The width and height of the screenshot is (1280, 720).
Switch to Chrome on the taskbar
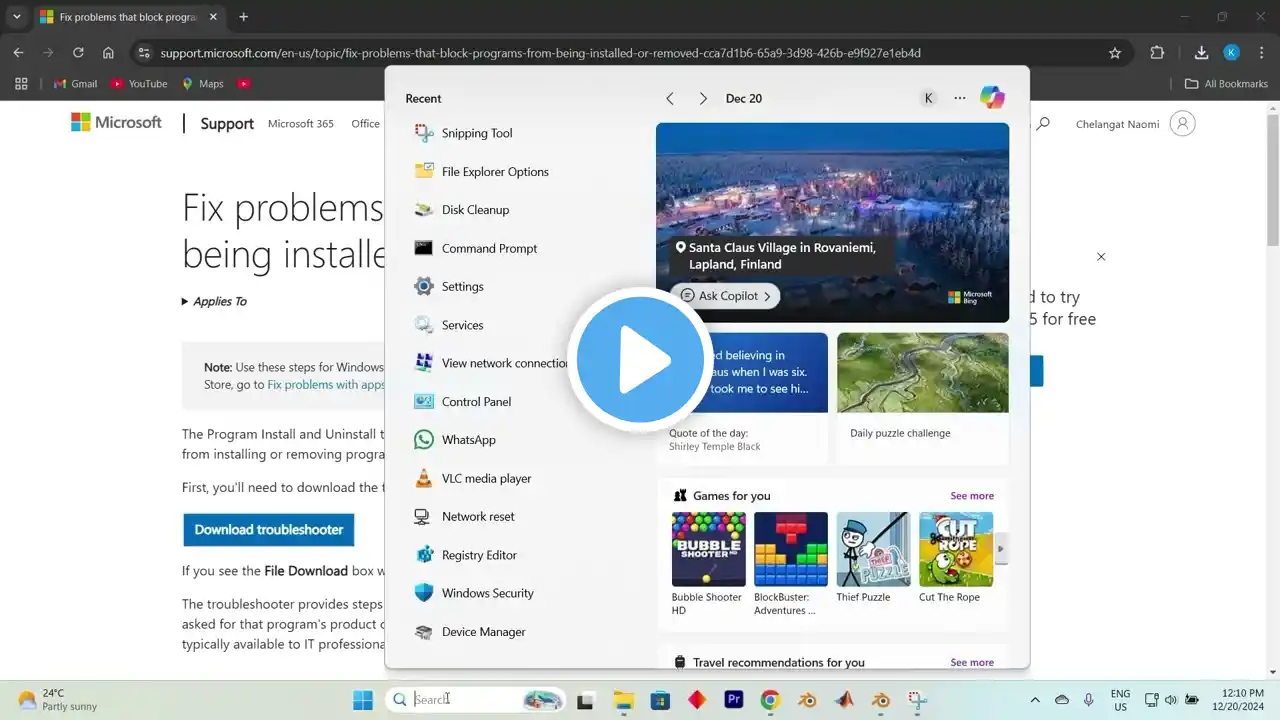click(770, 700)
